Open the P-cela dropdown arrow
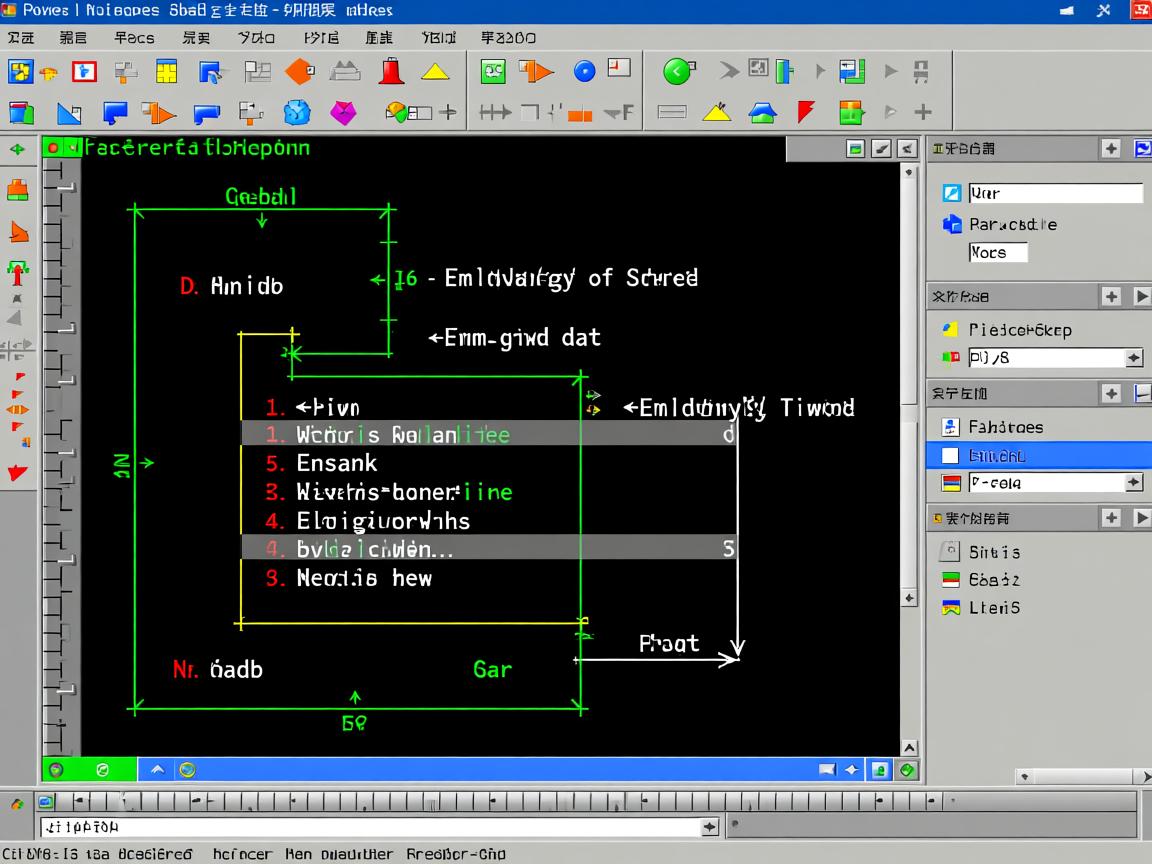 (x=1133, y=483)
